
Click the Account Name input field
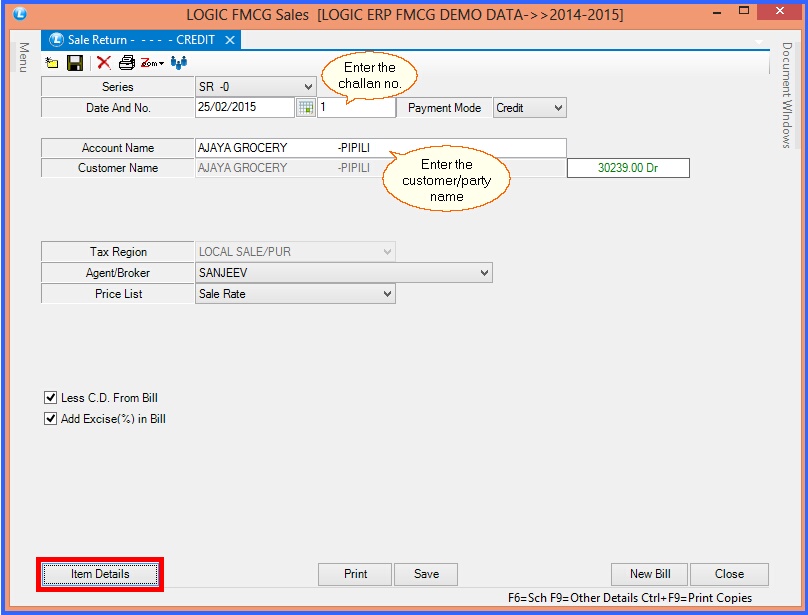click(x=380, y=148)
